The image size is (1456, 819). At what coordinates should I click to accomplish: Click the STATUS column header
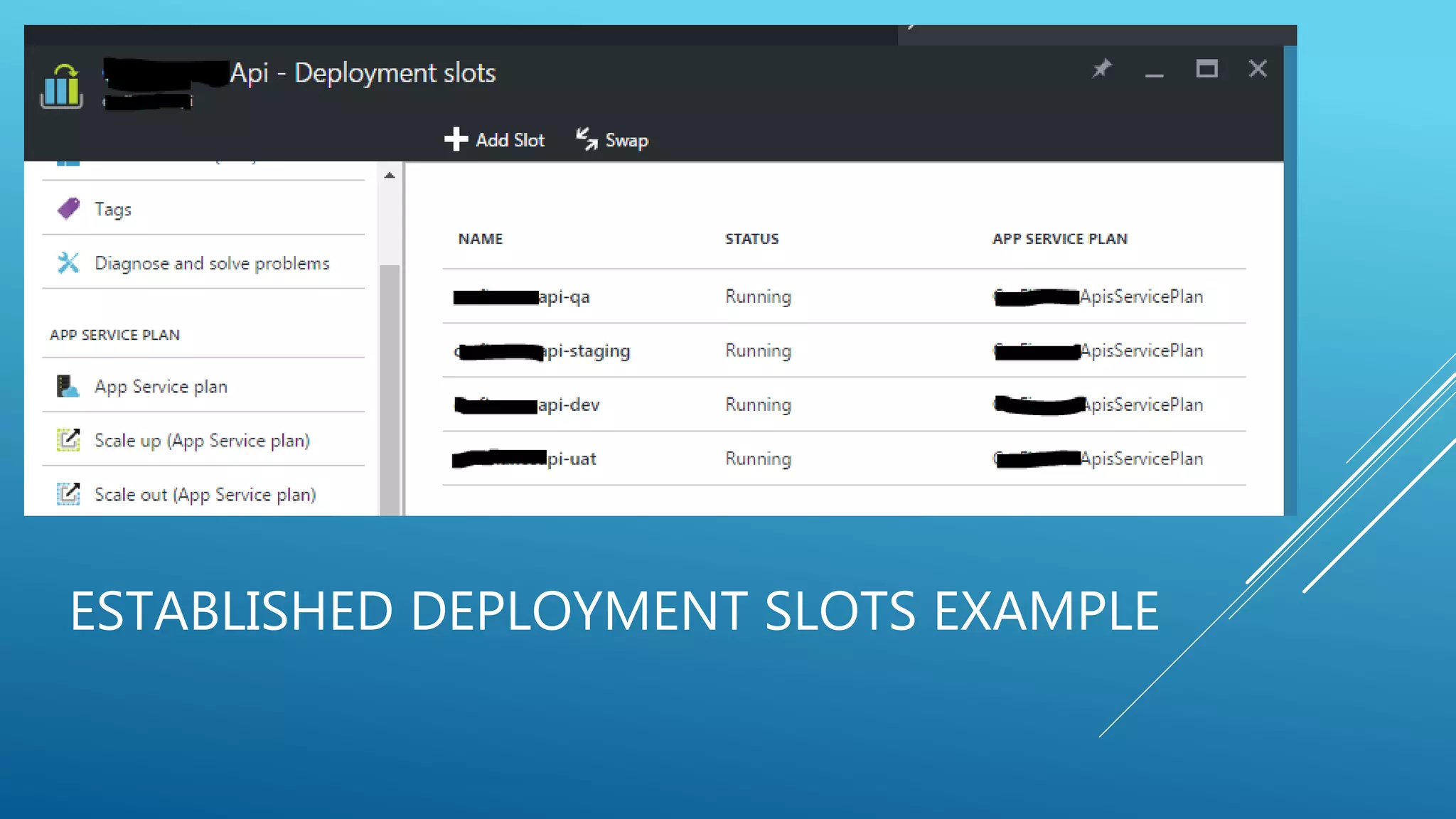[x=752, y=239]
